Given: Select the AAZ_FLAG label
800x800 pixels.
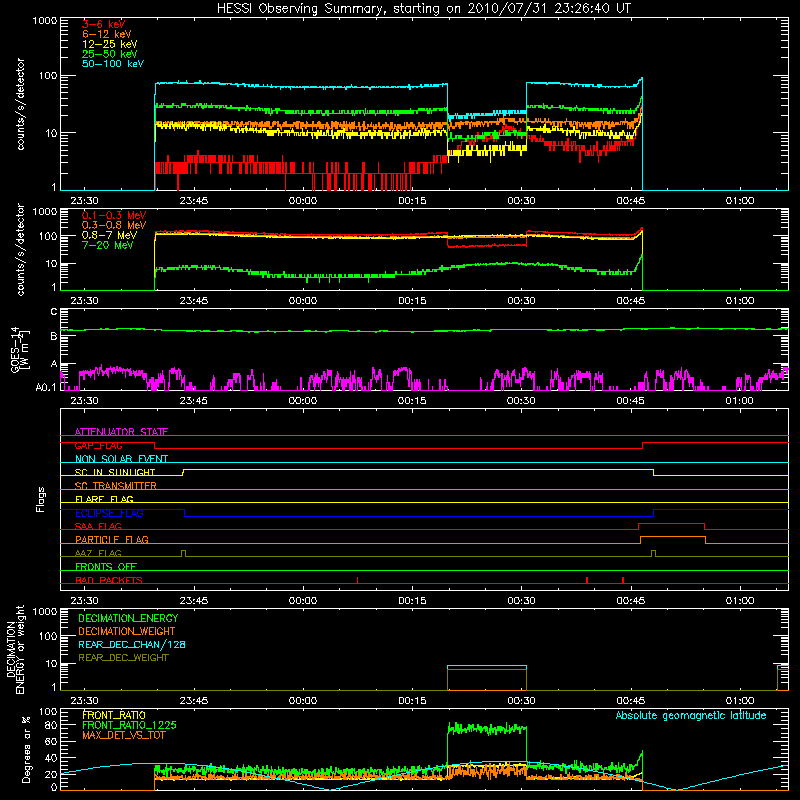Looking at the screenshot, I should (x=98, y=553).
